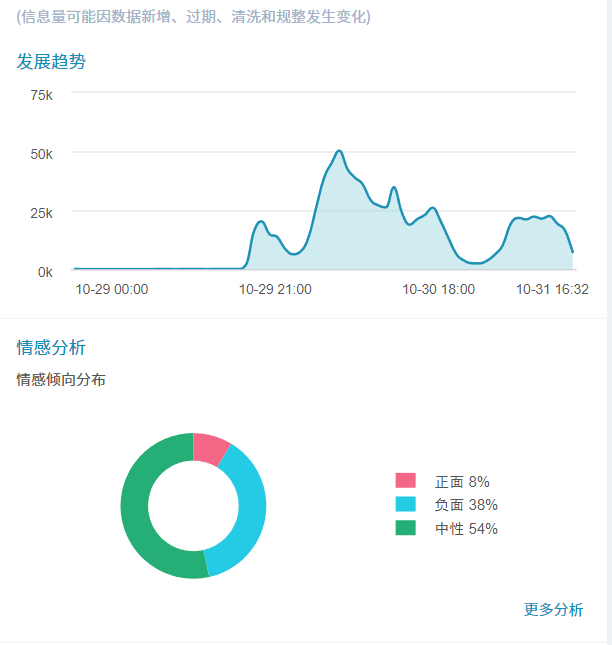Click the 情感倾向分布 subtitle
The image size is (612, 645).
coord(61,380)
